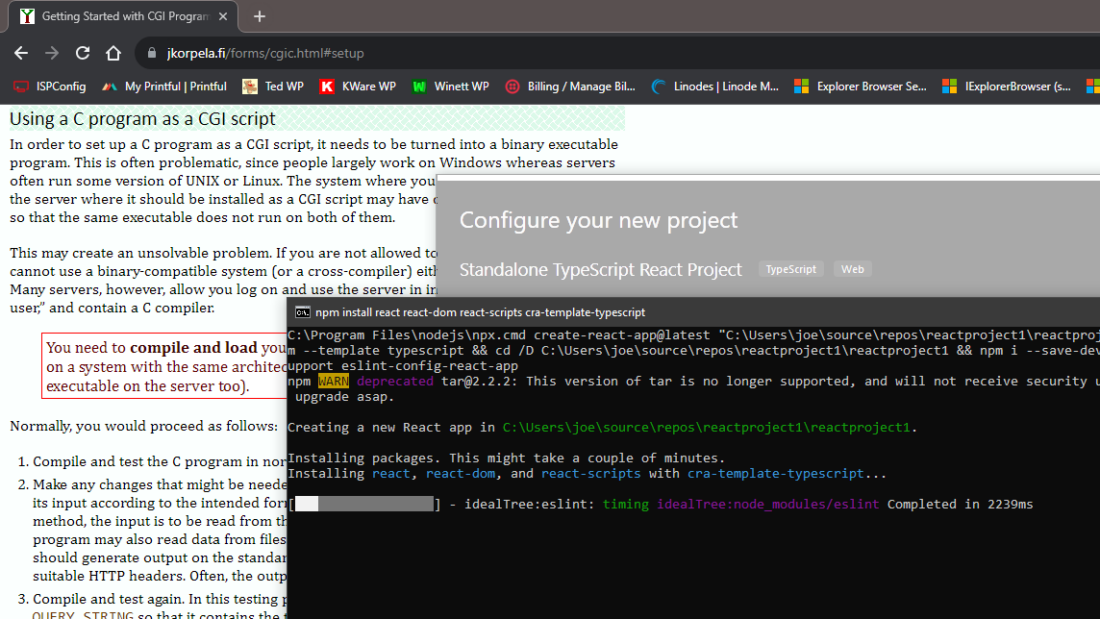Click the browser forward arrow

coord(52,53)
